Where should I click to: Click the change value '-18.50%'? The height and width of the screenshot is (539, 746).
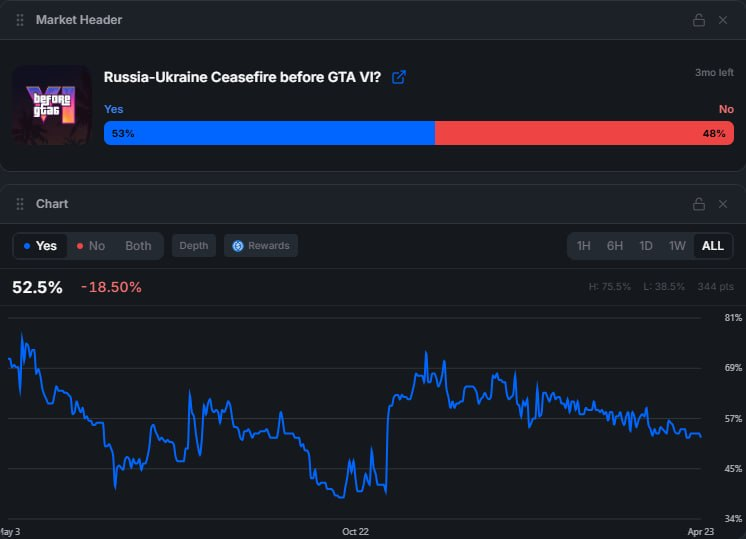(111, 287)
